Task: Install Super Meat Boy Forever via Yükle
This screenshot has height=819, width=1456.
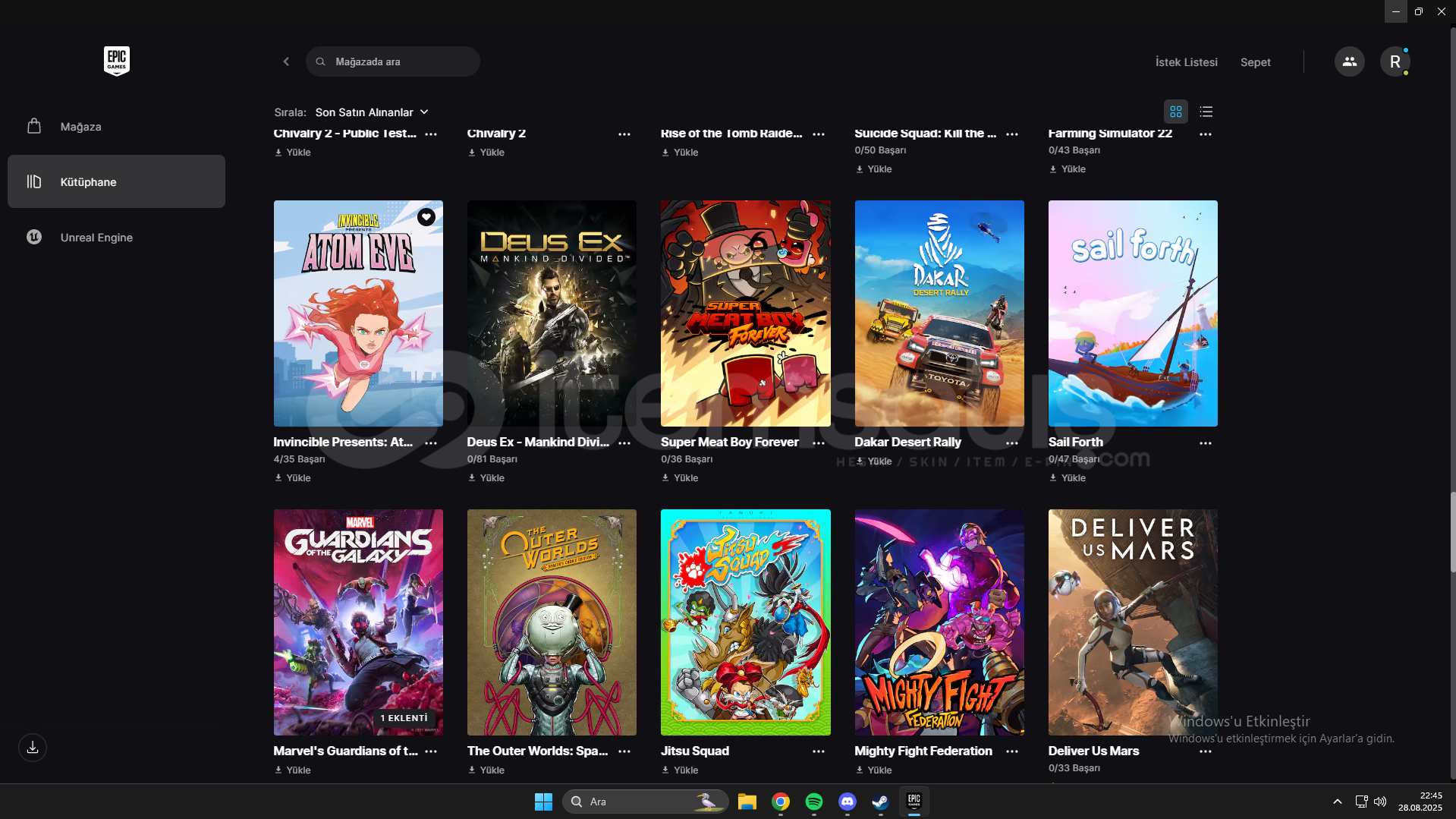Action: coord(680,478)
